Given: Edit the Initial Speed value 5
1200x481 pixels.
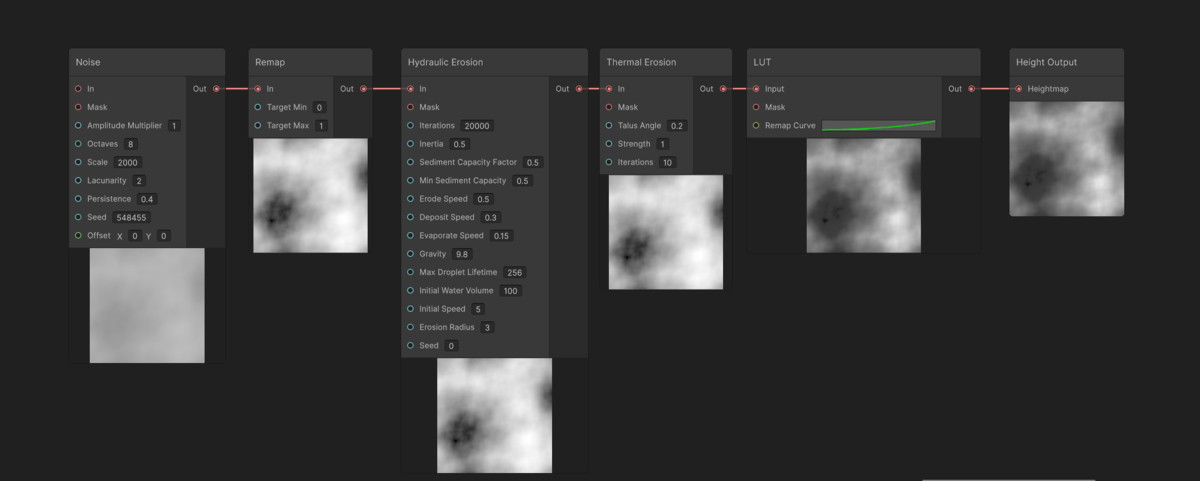Looking at the screenshot, I should (x=478, y=309).
